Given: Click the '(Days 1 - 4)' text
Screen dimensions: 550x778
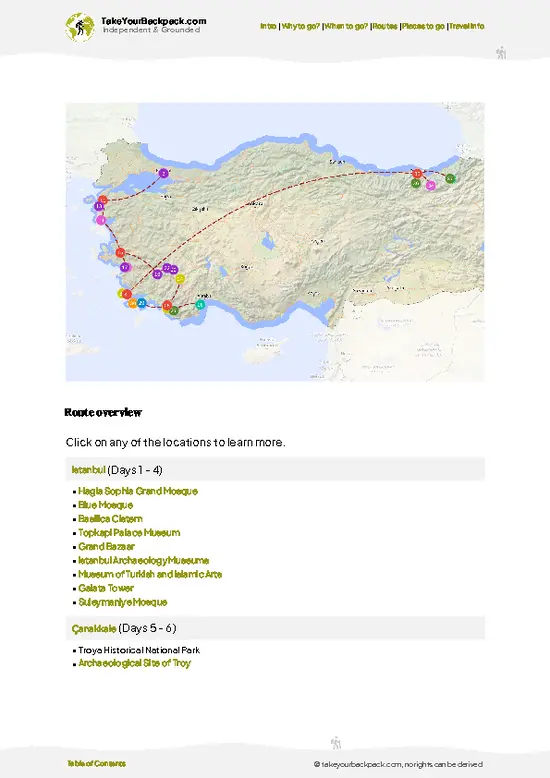Looking at the screenshot, I should click(135, 470).
